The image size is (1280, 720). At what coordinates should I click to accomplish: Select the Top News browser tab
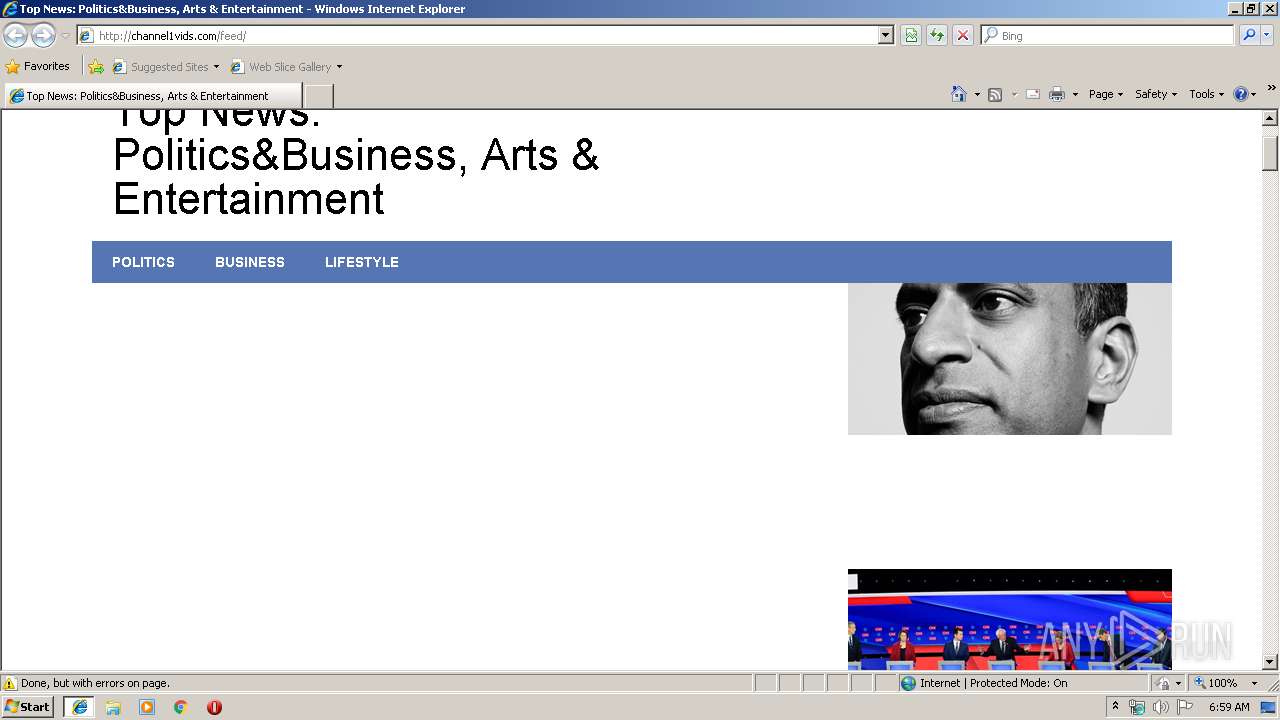point(153,96)
